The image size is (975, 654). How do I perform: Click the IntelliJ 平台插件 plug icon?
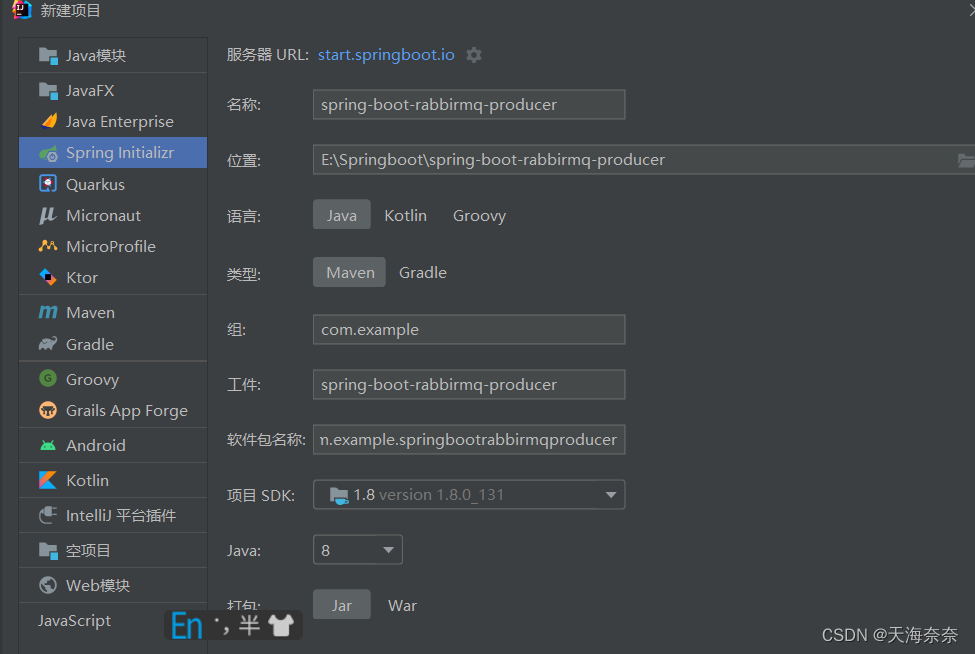click(x=48, y=515)
